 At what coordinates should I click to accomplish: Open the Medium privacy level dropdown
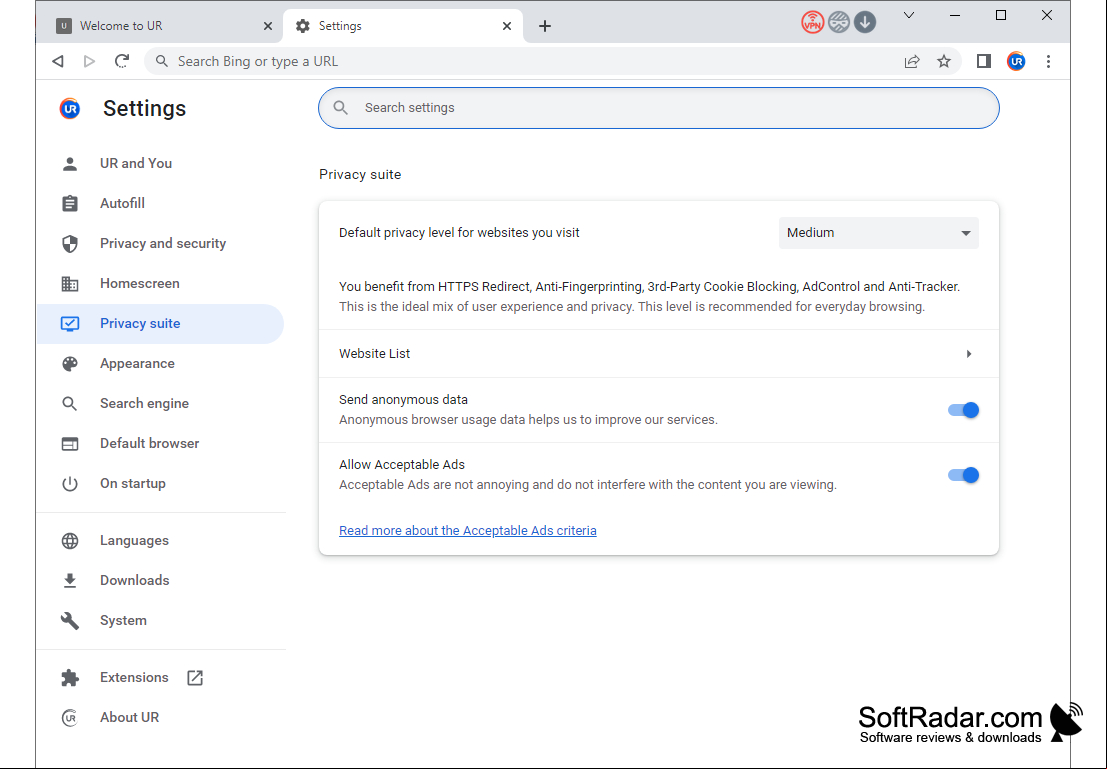878,233
